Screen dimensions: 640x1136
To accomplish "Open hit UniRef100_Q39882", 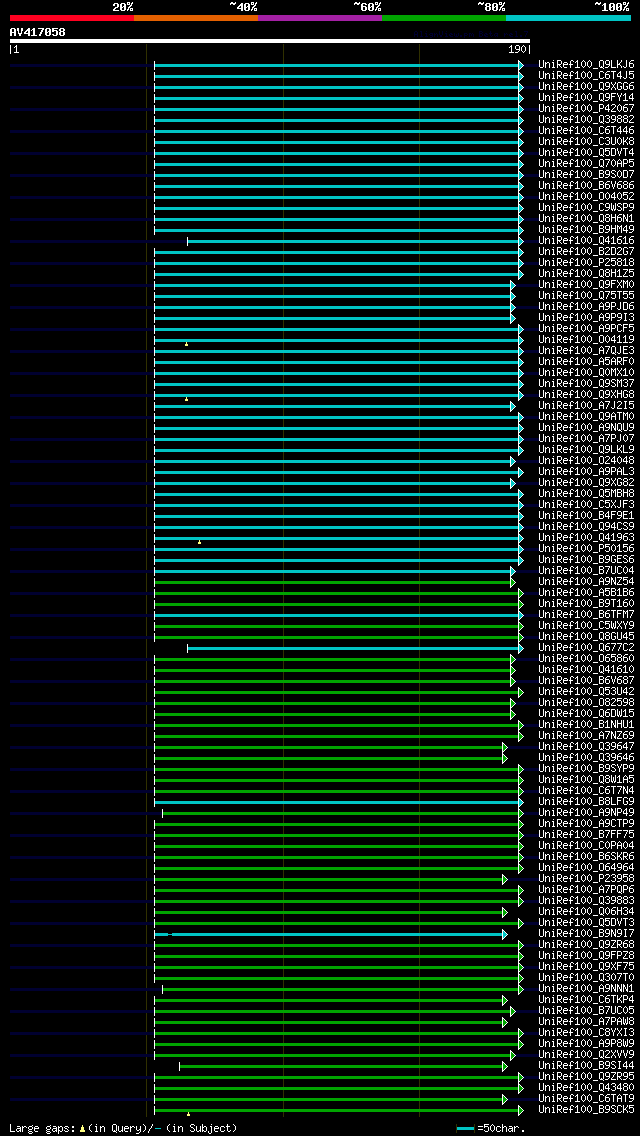I will 586,120.
